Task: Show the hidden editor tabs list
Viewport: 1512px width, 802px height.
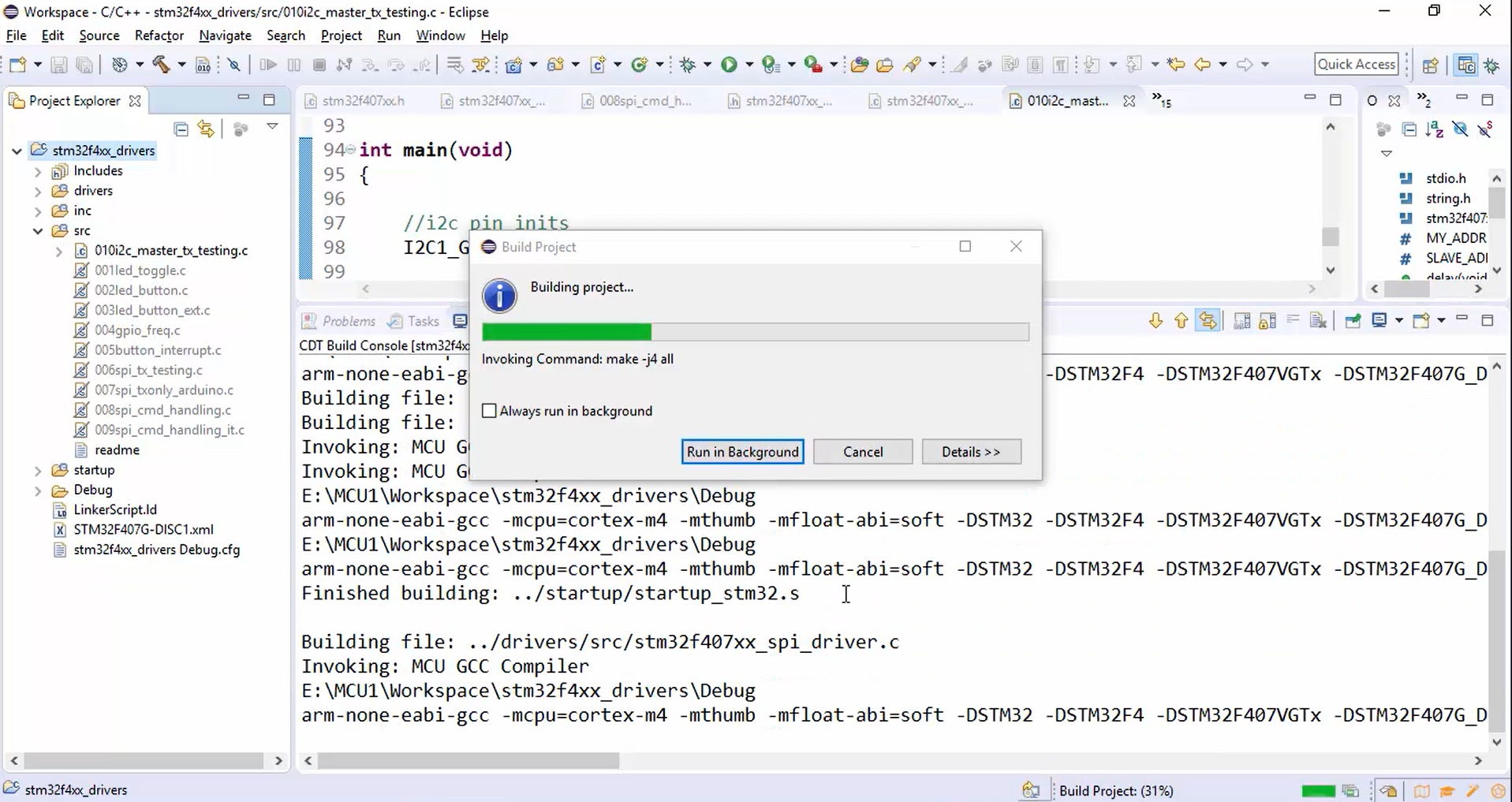Action: coord(1161,100)
